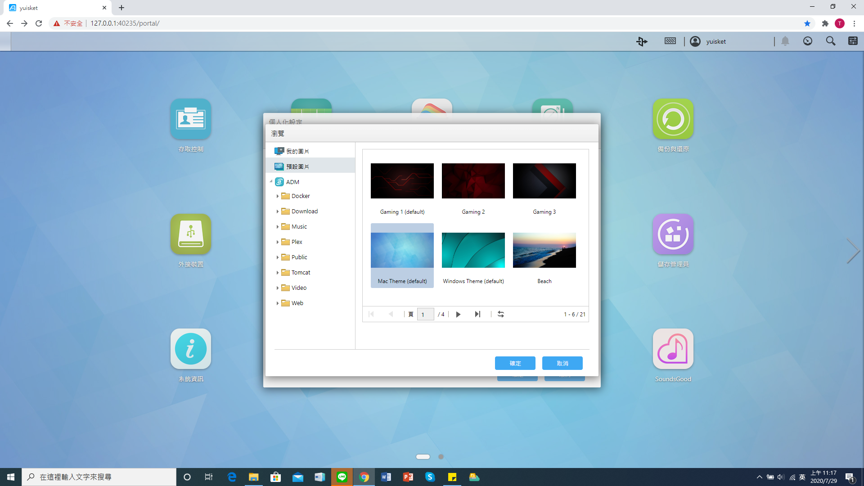Screen dimensions: 864x486
Task: Select the Plex folder label
Action: coord(296,242)
